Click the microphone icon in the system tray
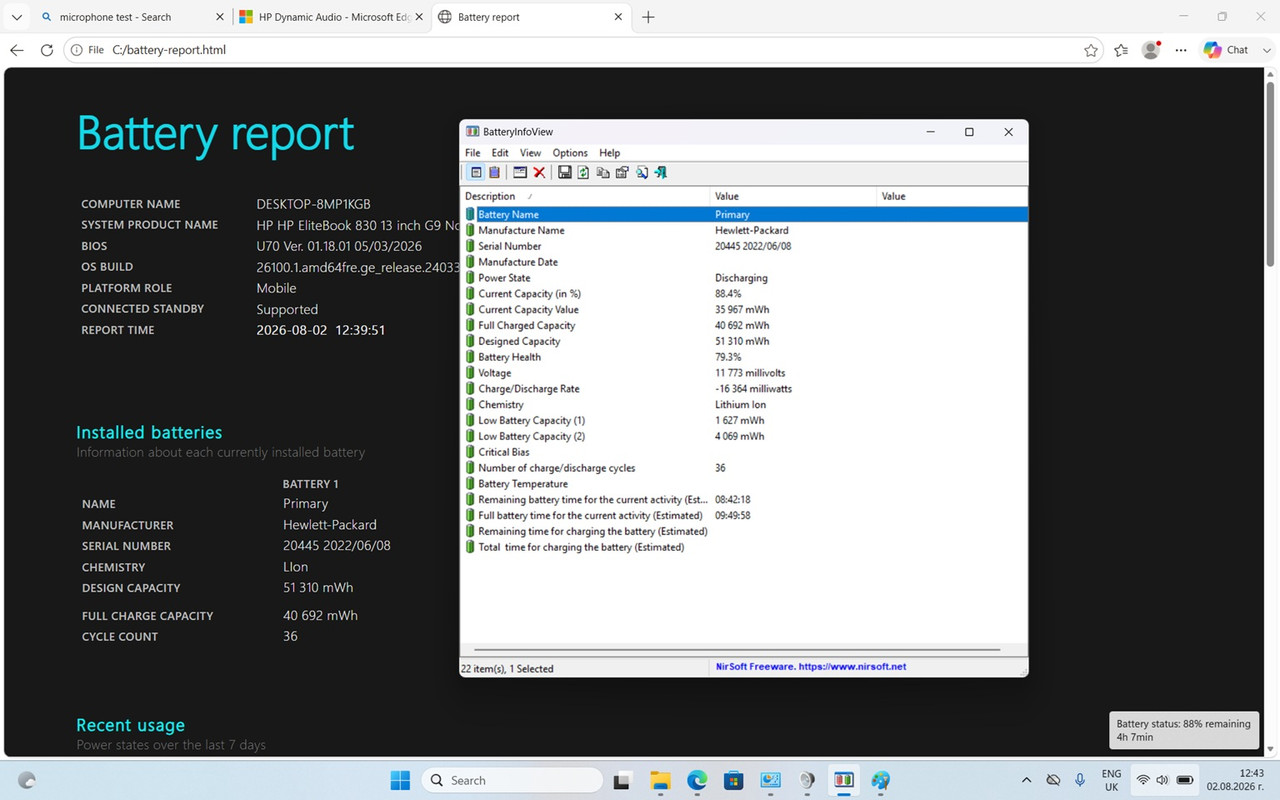1280x800 pixels. pyautogui.click(x=1080, y=780)
